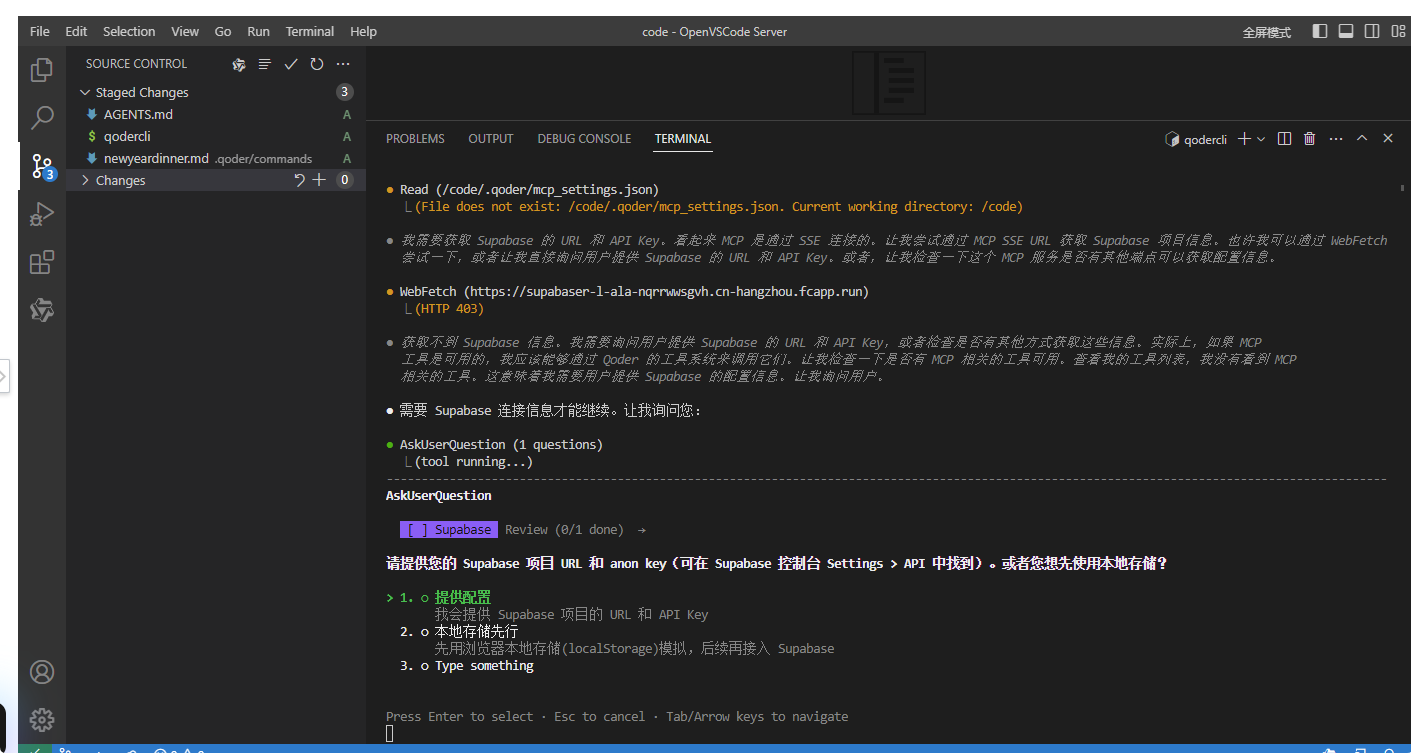1413x753 pixels.
Task: Open the Terminal menu in menu bar
Action: (310, 32)
